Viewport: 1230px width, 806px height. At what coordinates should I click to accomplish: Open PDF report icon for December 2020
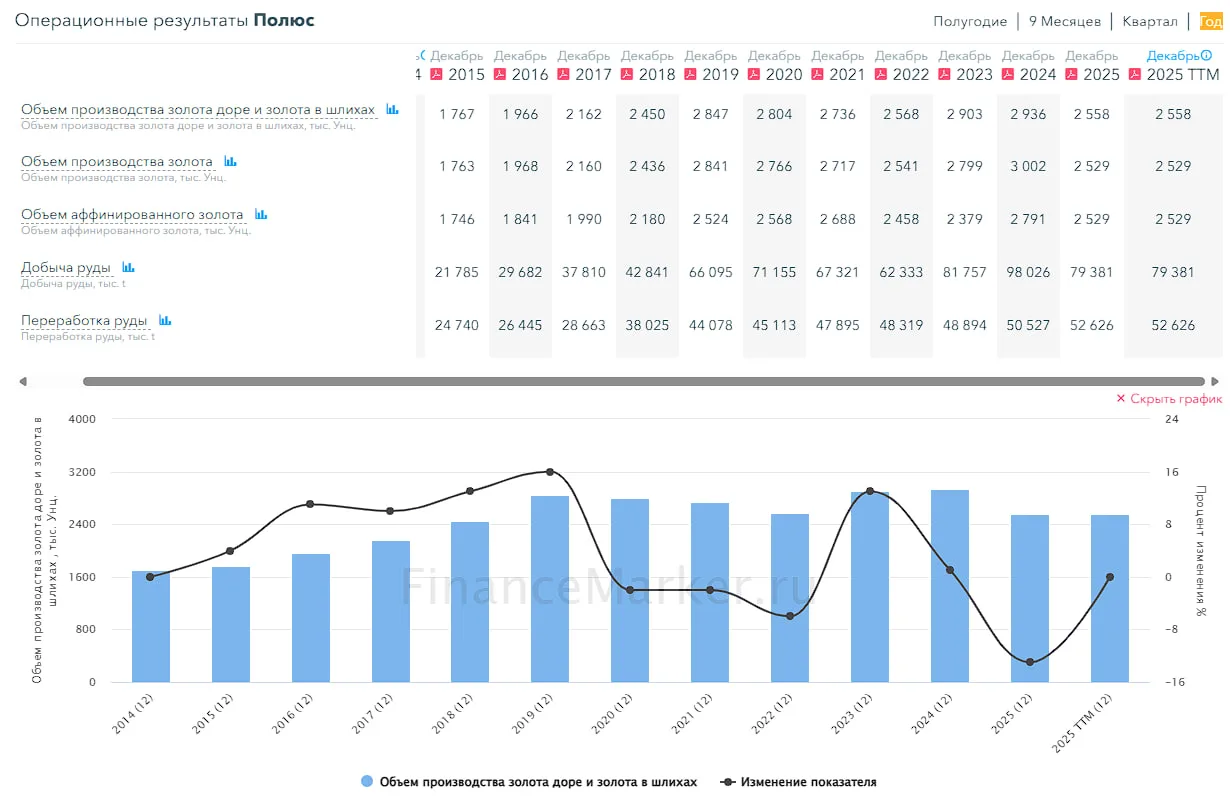pos(753,74)
